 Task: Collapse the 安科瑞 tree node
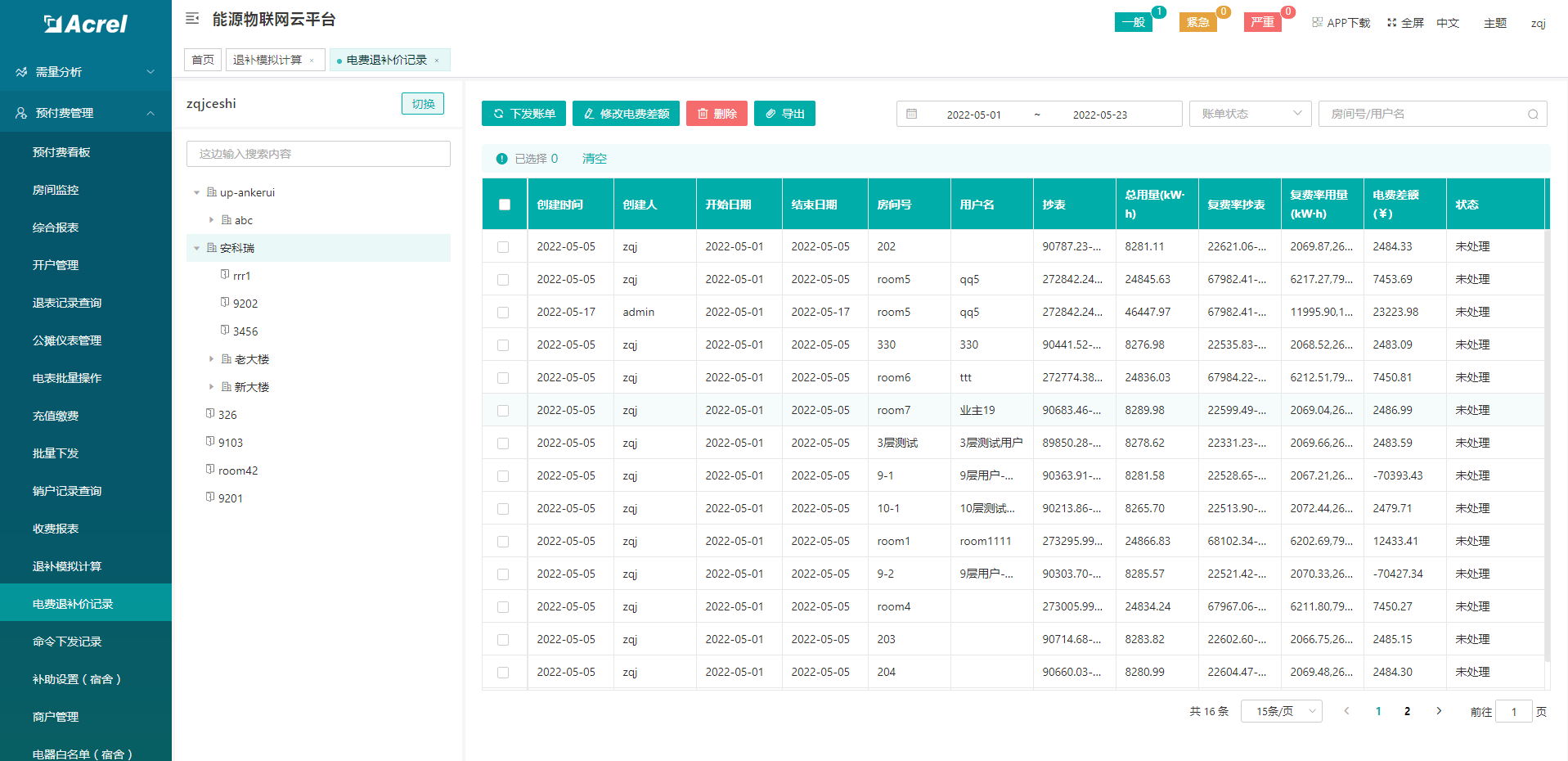pyautogui.click(x=196, y=248)
